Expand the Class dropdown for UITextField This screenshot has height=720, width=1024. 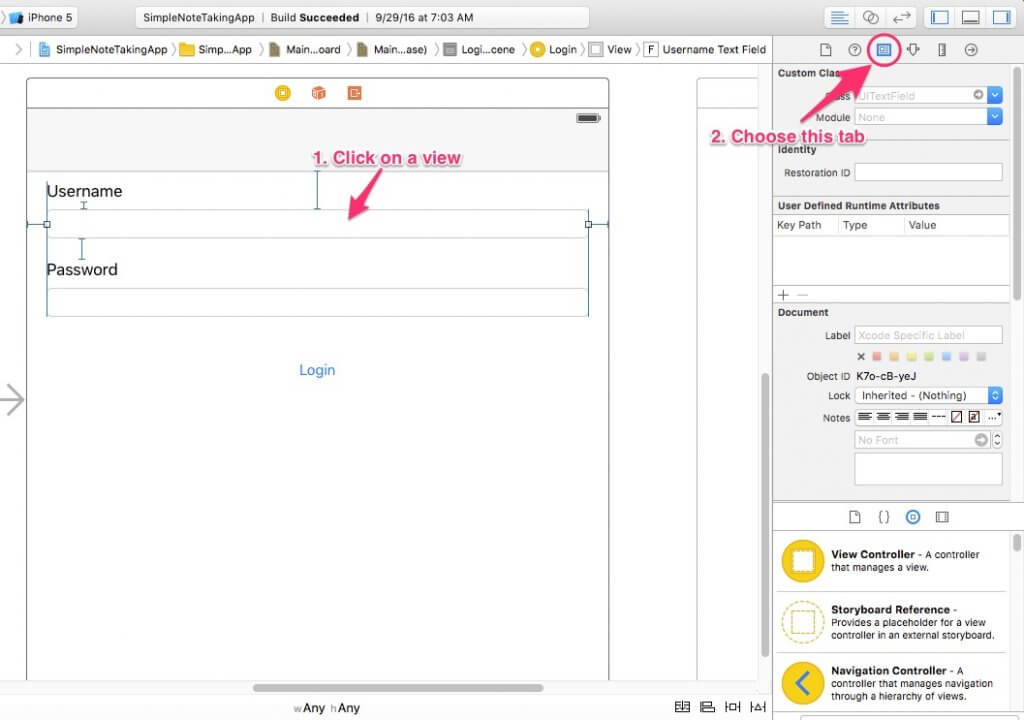[x=995, y=95]
